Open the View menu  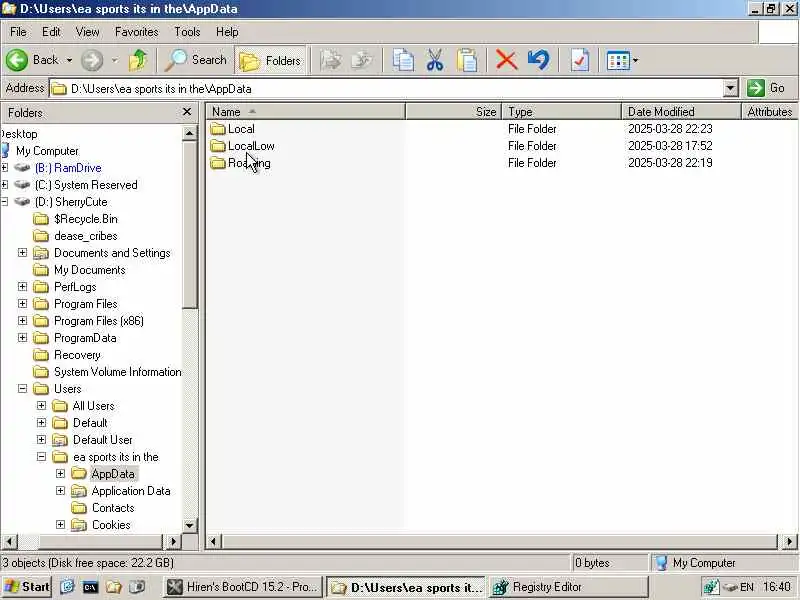(x=87, y=32)
